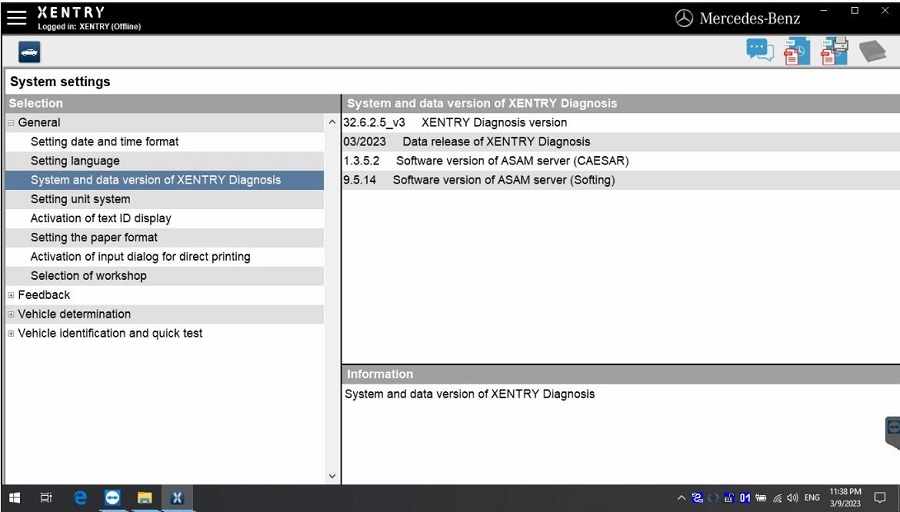Open the XENTRY hamburger menu
This screenshot has height=512, width=900.
pyautogui.click(x=17, y=17)
